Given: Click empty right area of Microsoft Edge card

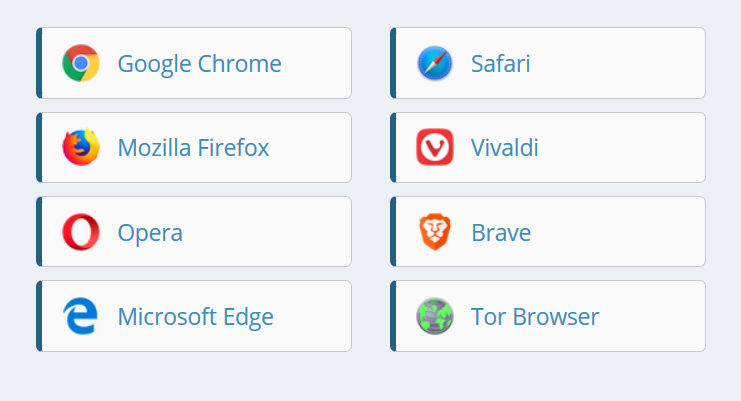Looking at the screenshot, I should click(x=315, y=317).
